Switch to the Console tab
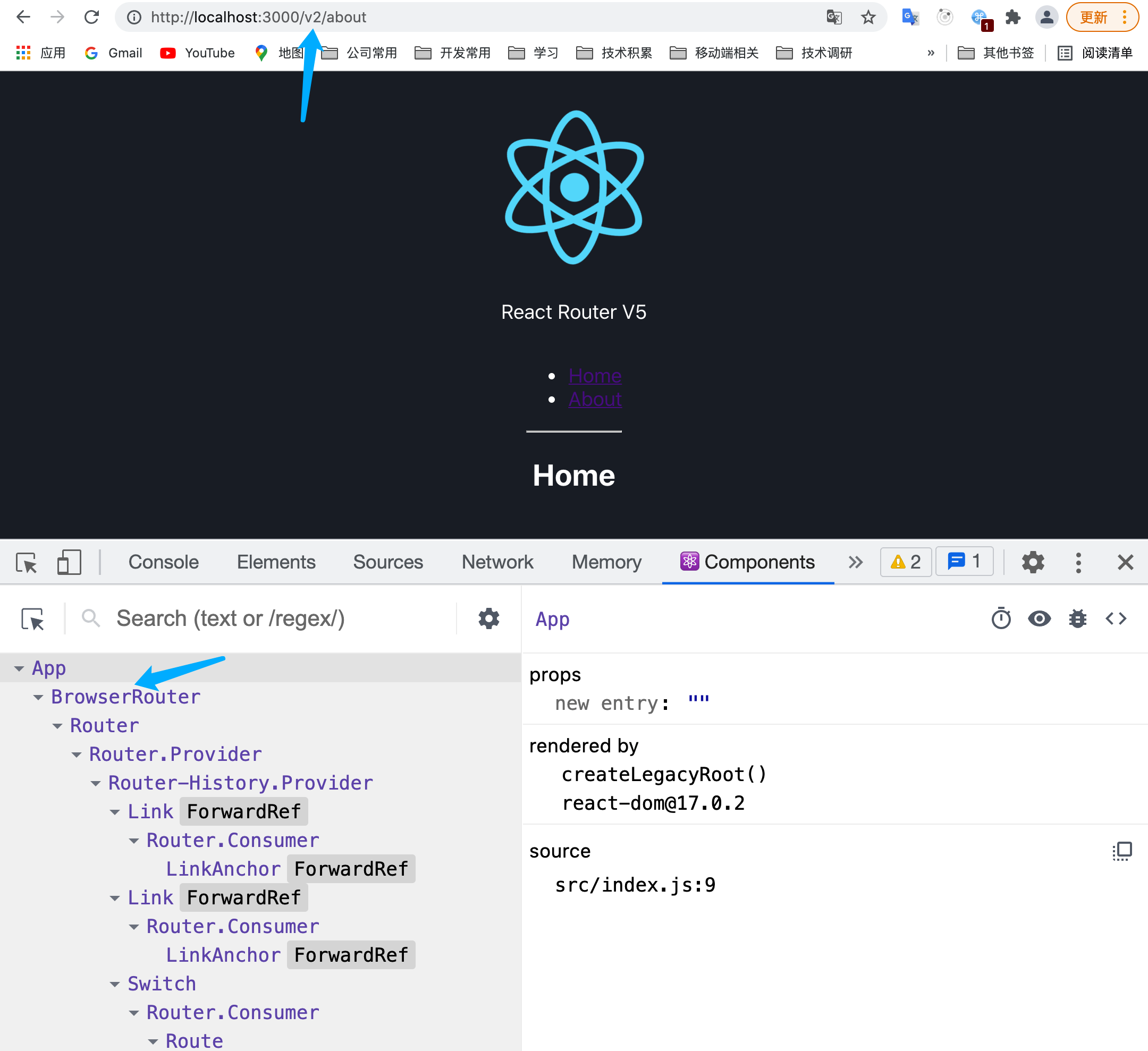 (164, 562)
